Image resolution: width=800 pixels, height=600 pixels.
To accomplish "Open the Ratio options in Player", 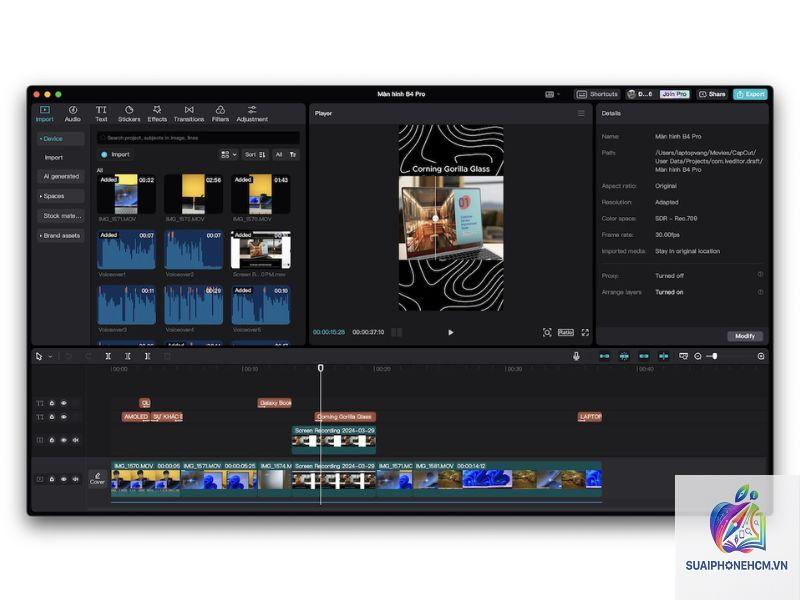I will click(566, 333).
